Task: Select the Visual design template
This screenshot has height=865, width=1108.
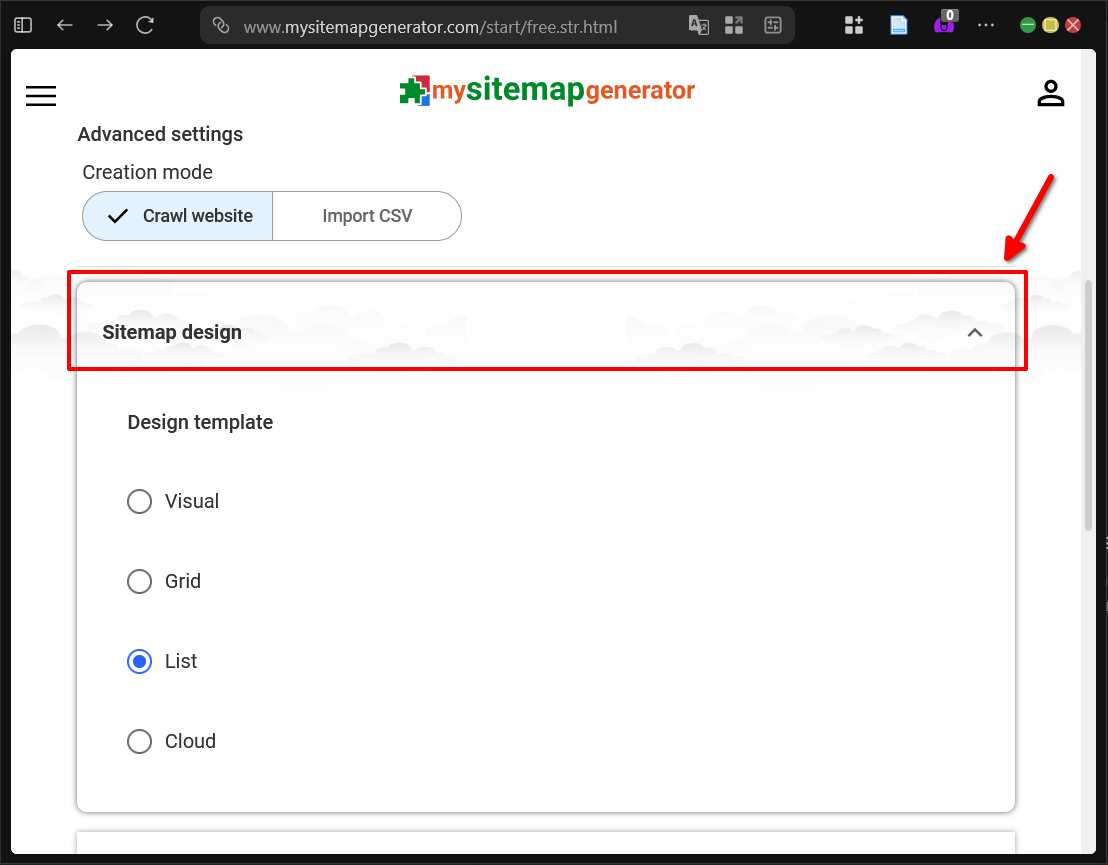Action: point(140,501)
